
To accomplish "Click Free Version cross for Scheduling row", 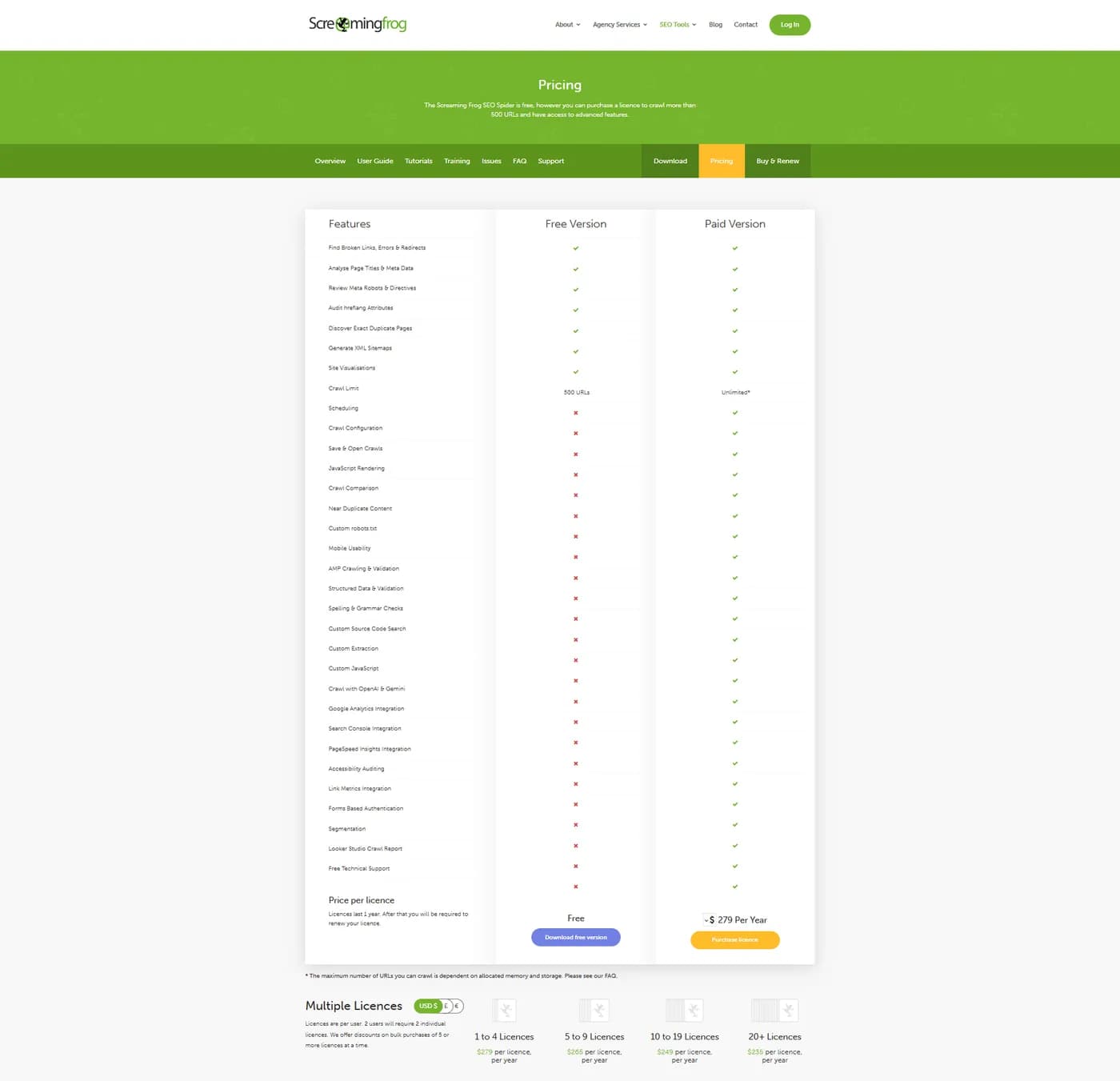I will 576,413.
